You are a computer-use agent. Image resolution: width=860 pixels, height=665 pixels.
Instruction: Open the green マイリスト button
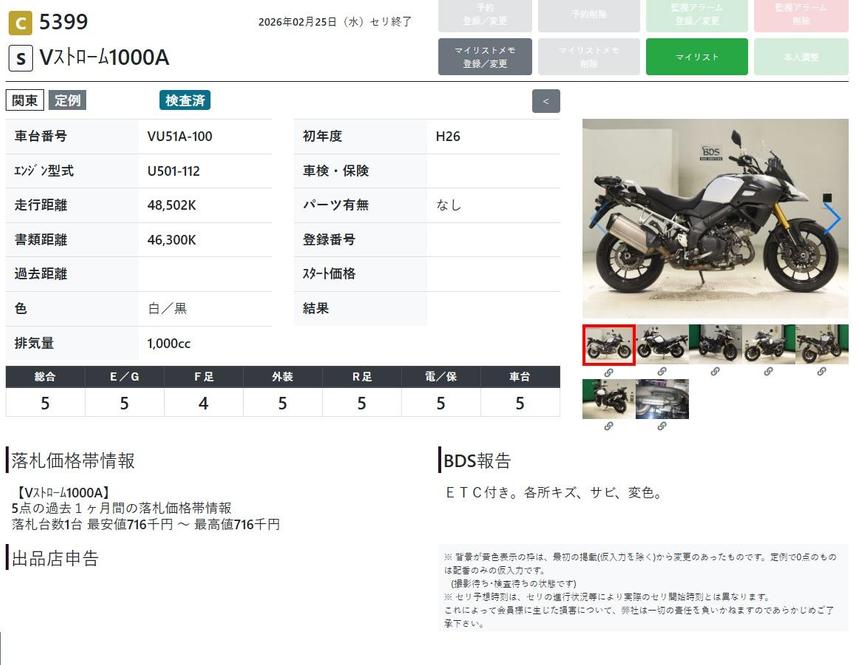tap(696, 57)
